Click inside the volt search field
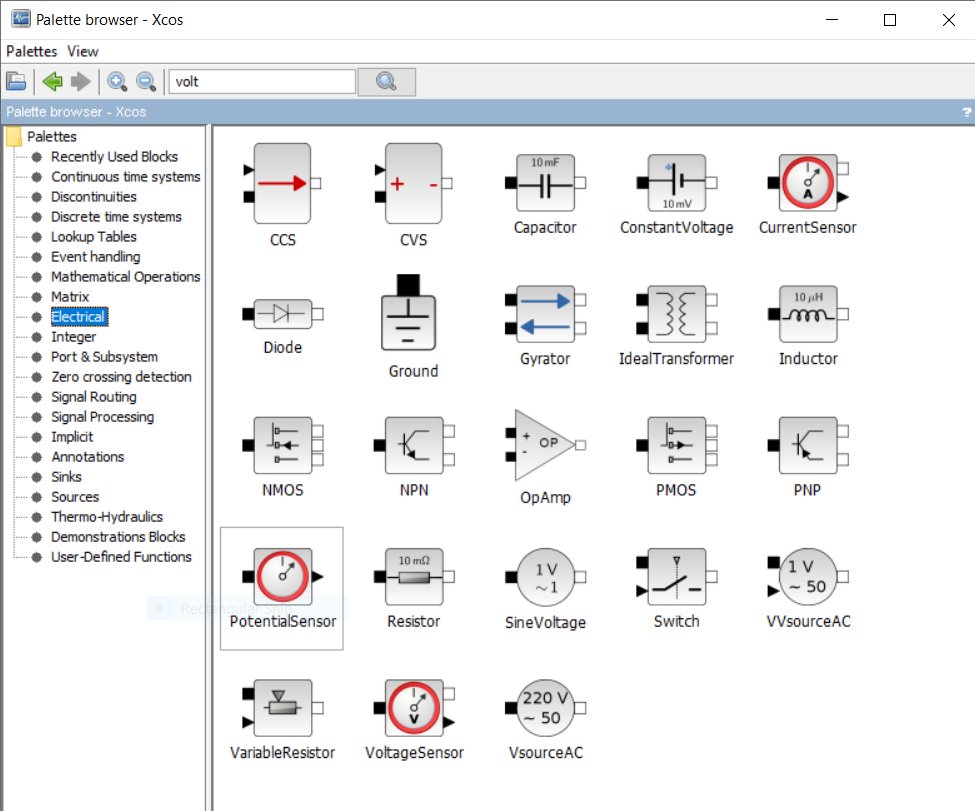The width and height of the screenshot is (975, 811). pyautogui.click(x=260, y=80)
